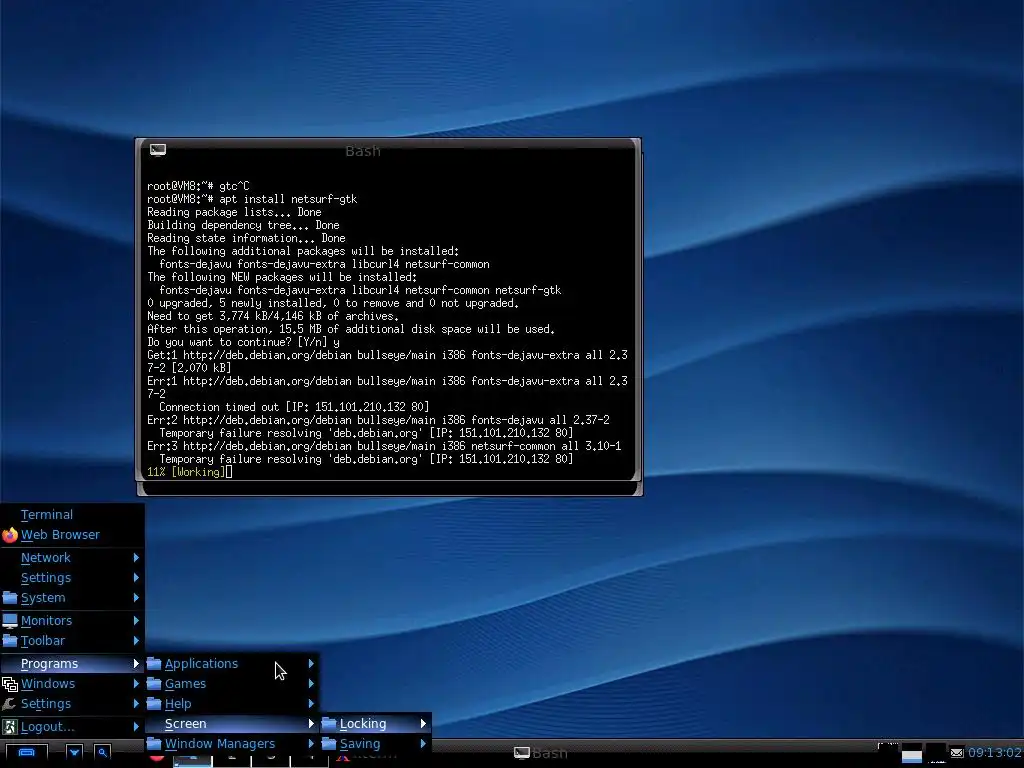Click the folder icon beside Applications
Image resolution: width=1024 pixels, height=768 pixels.
[154, 664]
